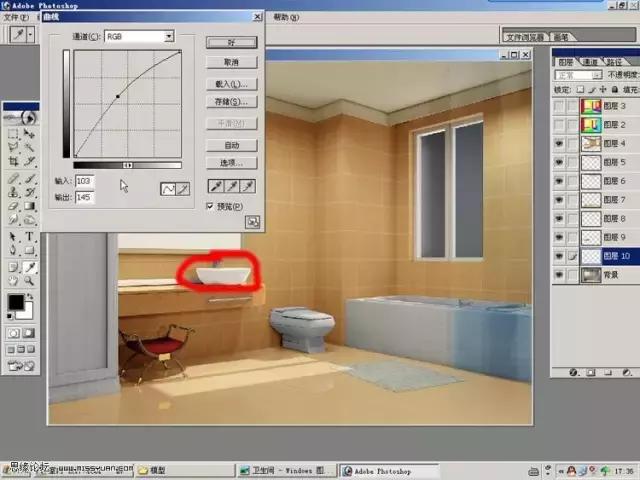
Task: Click the black foreground color swatch
Action: click(x=16, y=302)
